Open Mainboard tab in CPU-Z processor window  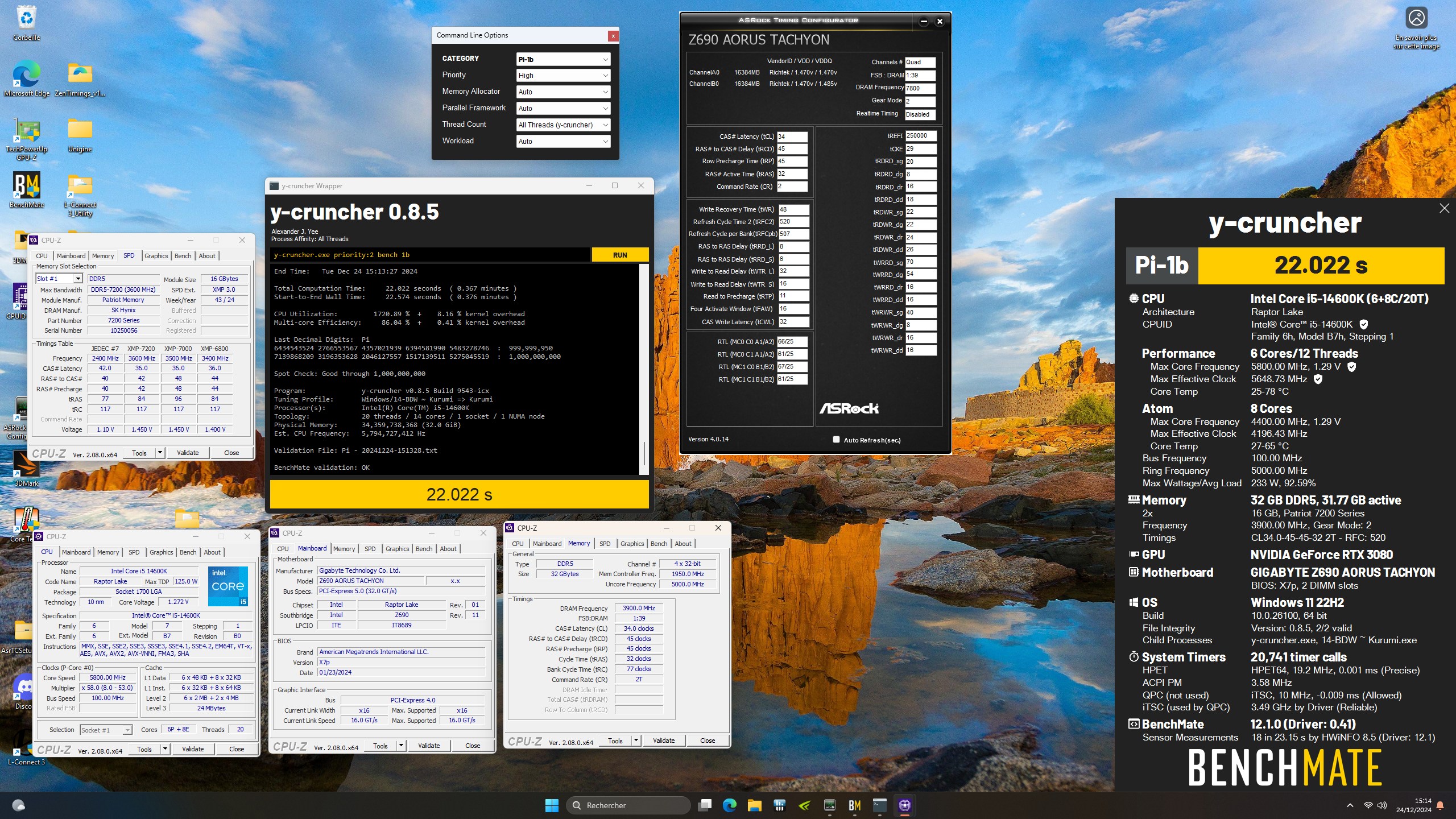point(76,552)
